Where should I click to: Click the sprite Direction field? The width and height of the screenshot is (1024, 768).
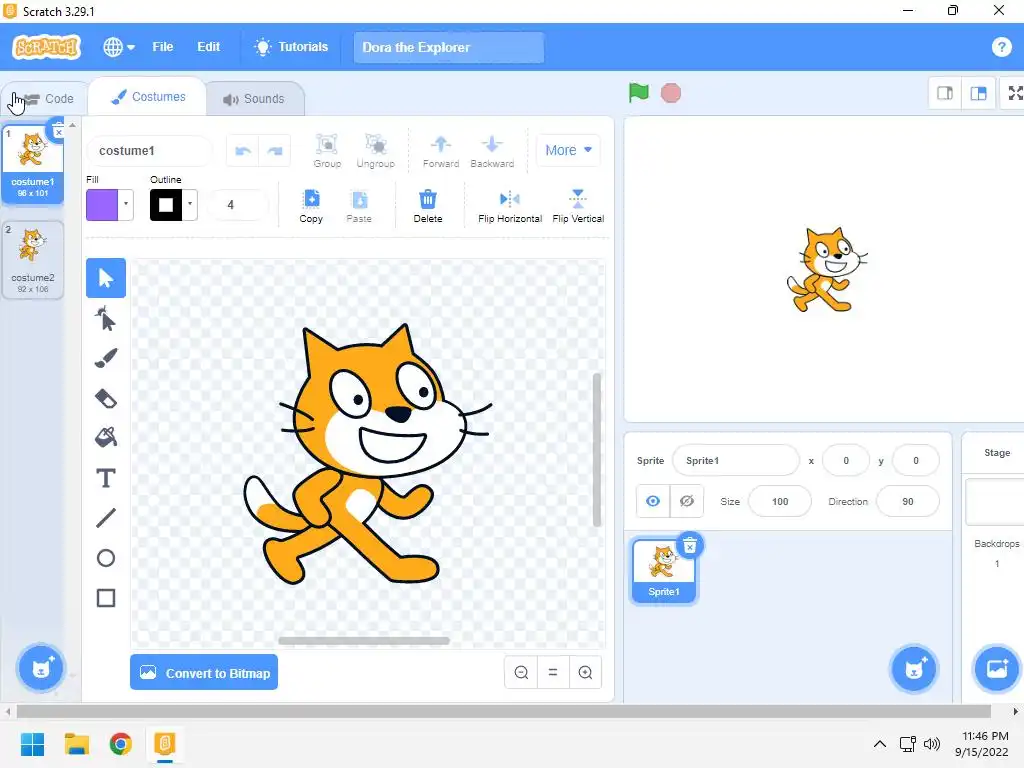click(x=908, y=502)
